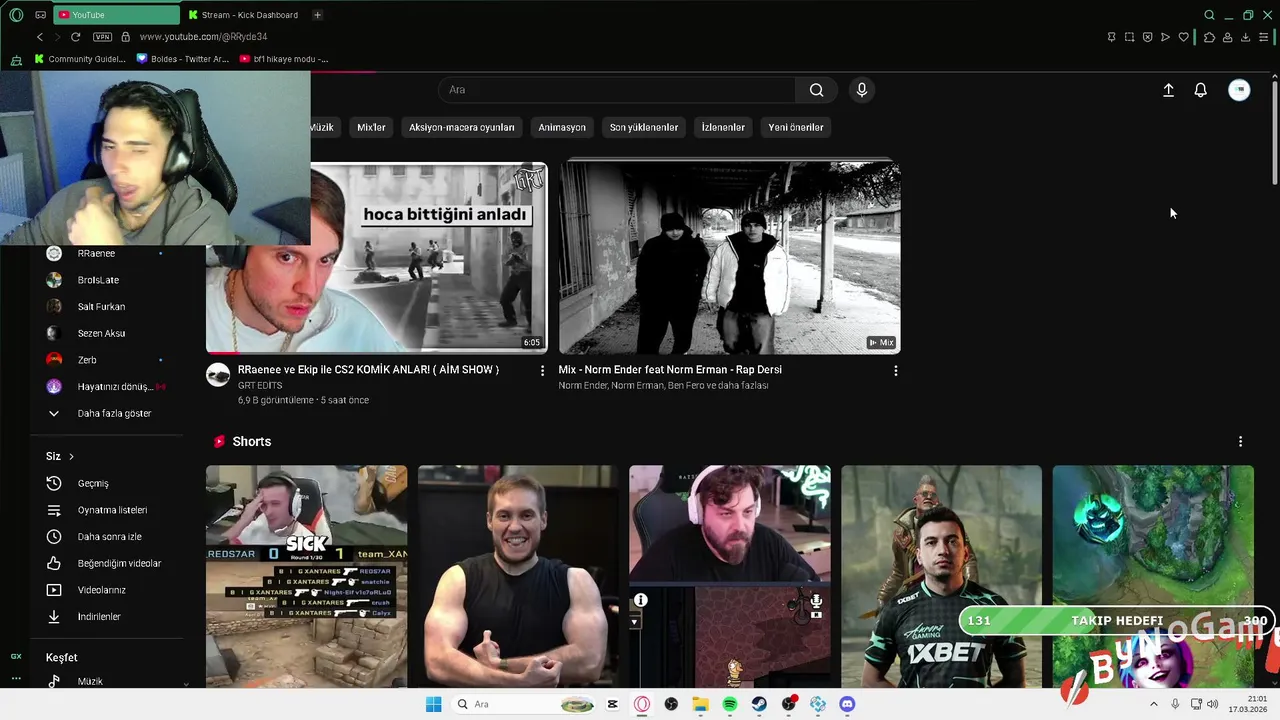Viewport: 1280px width, 720px height.
Task: Open options menu for RRaenee CS2 video
Action: [543, 371]
